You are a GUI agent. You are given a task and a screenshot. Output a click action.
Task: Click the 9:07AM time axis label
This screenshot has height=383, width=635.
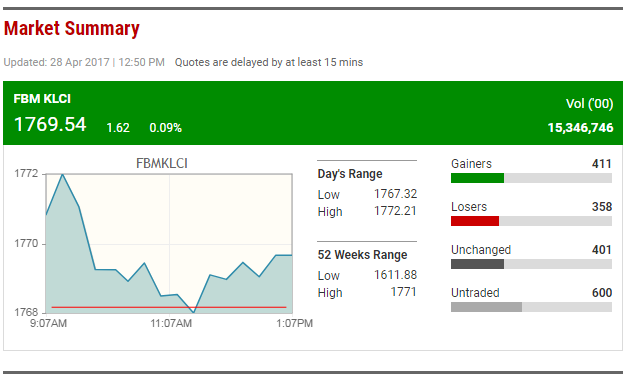point(48,323)
